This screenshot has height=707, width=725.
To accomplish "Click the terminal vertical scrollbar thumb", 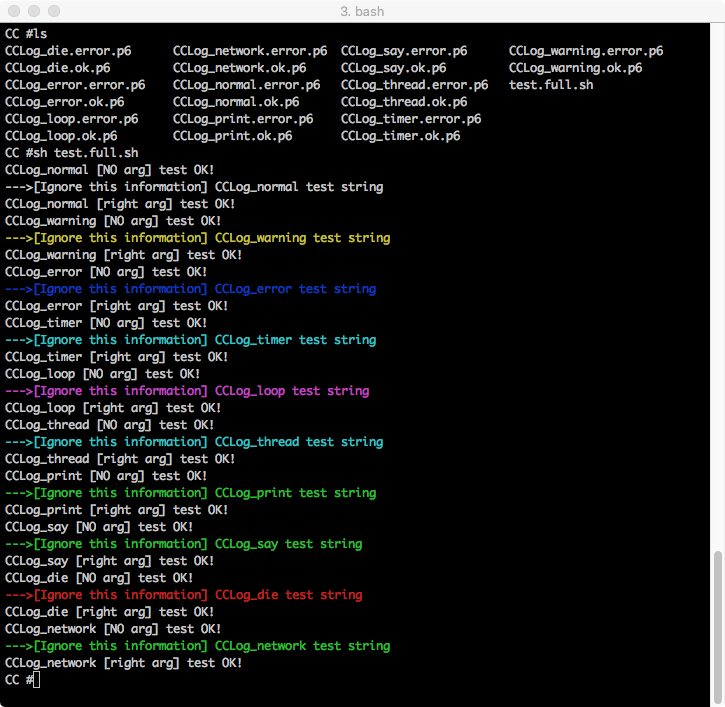I will tap(717, 625).
